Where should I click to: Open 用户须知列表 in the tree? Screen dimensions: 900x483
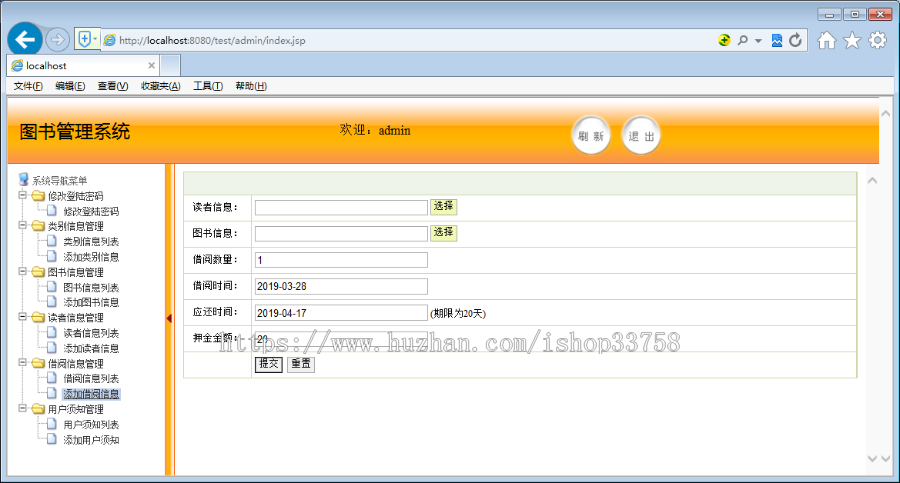tap(91, 424)
